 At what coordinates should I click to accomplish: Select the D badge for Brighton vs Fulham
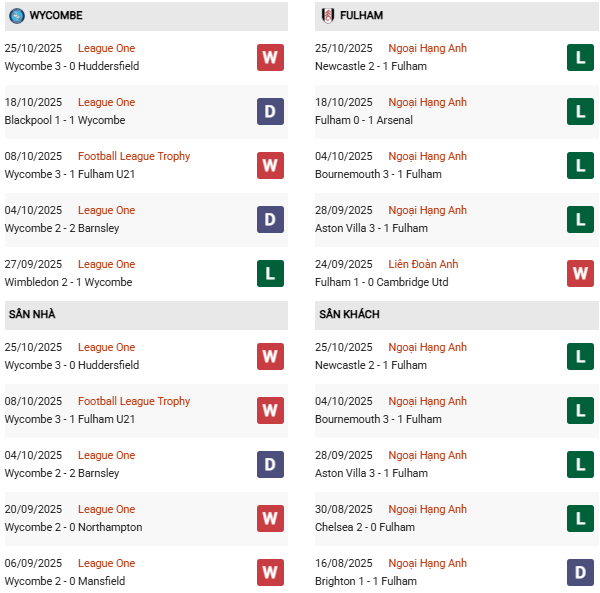click(x=580, y=572)
